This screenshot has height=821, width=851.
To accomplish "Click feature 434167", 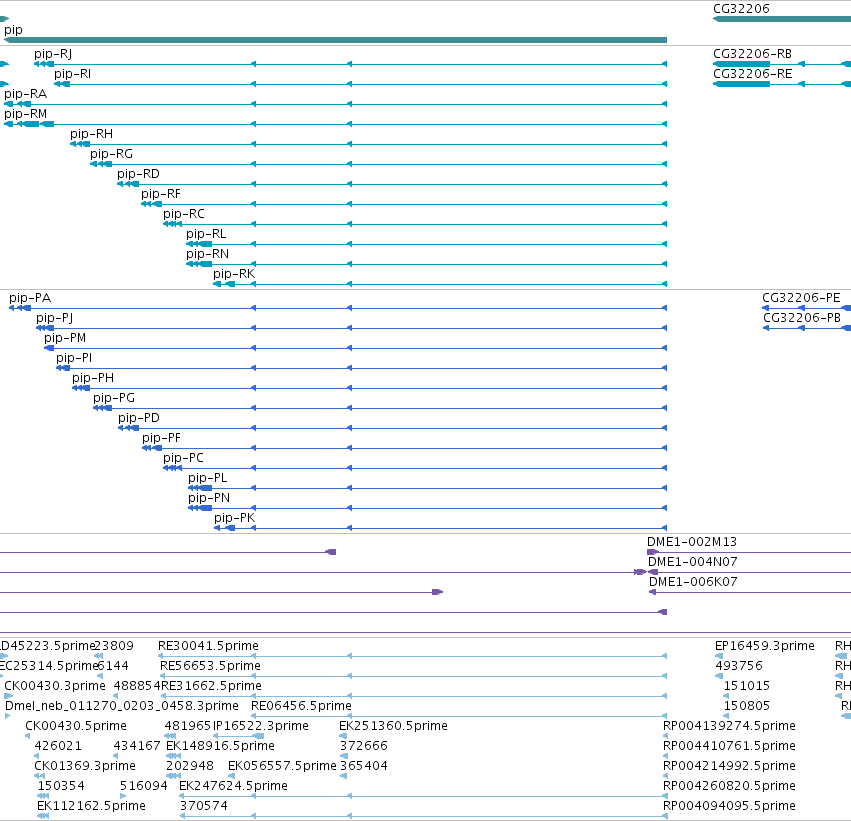I will pyautogui.click(x=137, y=746).
